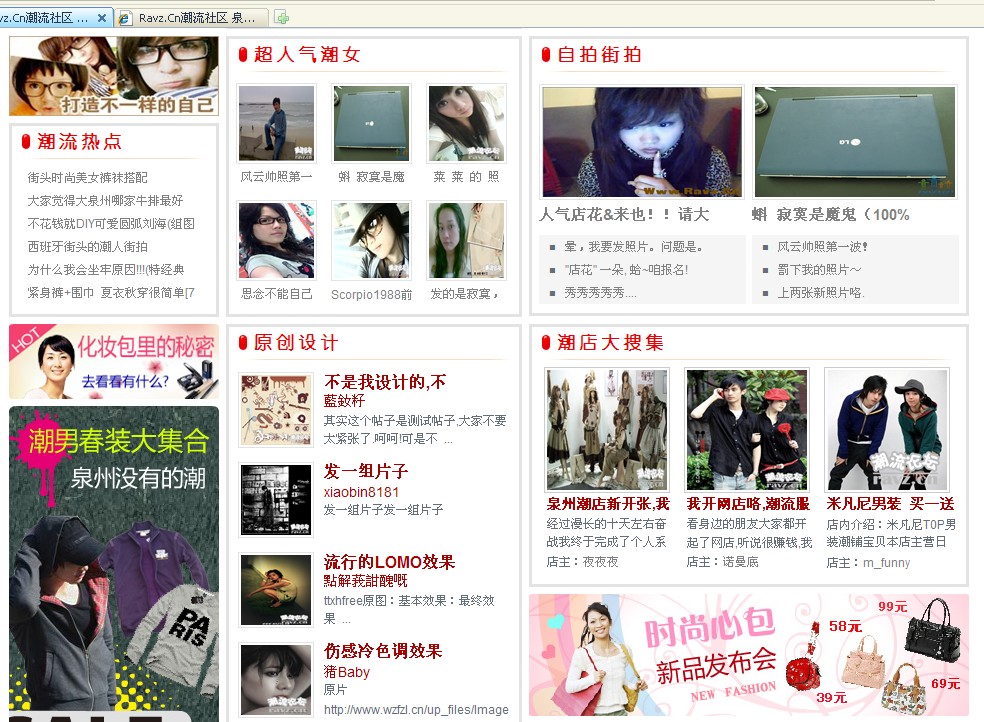Image resolution: width=984 pixels, height=722 pixels.
Task: Open the 米凡尼男装 shop photo
Action: (x=887, y=430)
